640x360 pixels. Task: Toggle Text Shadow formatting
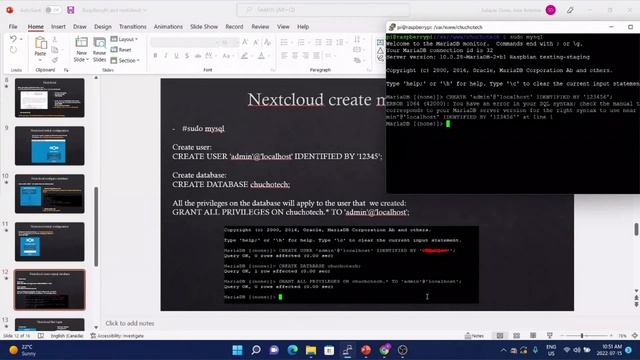pos(187,56)
